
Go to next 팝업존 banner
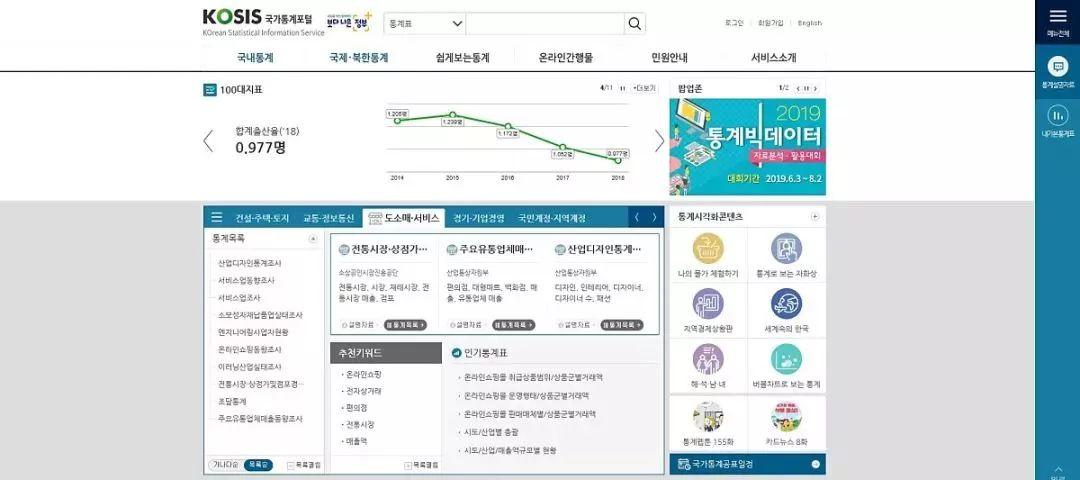[815, 89]
